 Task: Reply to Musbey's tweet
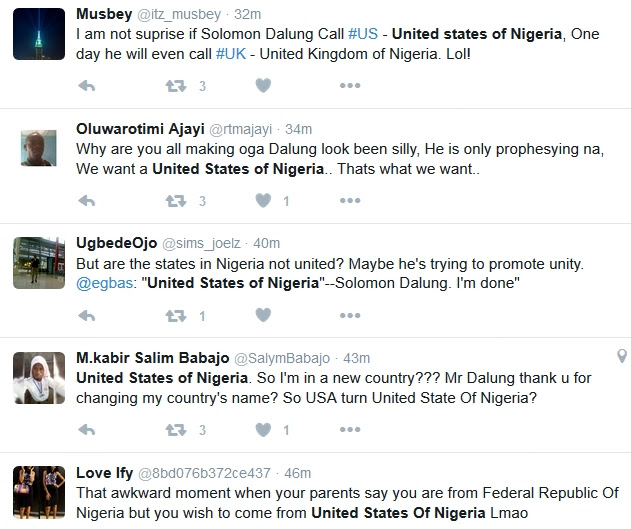point(87,86)
